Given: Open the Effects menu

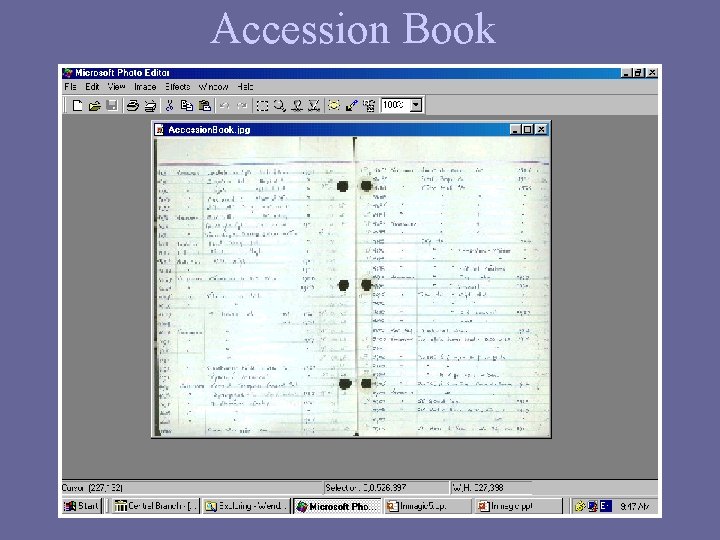Looking at the screenshot, I should (x=178, y=86).
